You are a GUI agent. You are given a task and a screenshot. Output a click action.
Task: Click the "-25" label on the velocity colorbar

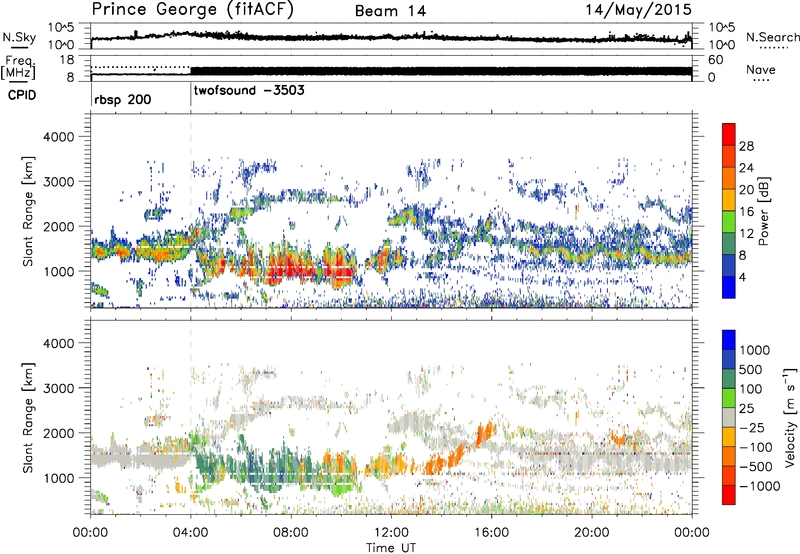point(752,428)
